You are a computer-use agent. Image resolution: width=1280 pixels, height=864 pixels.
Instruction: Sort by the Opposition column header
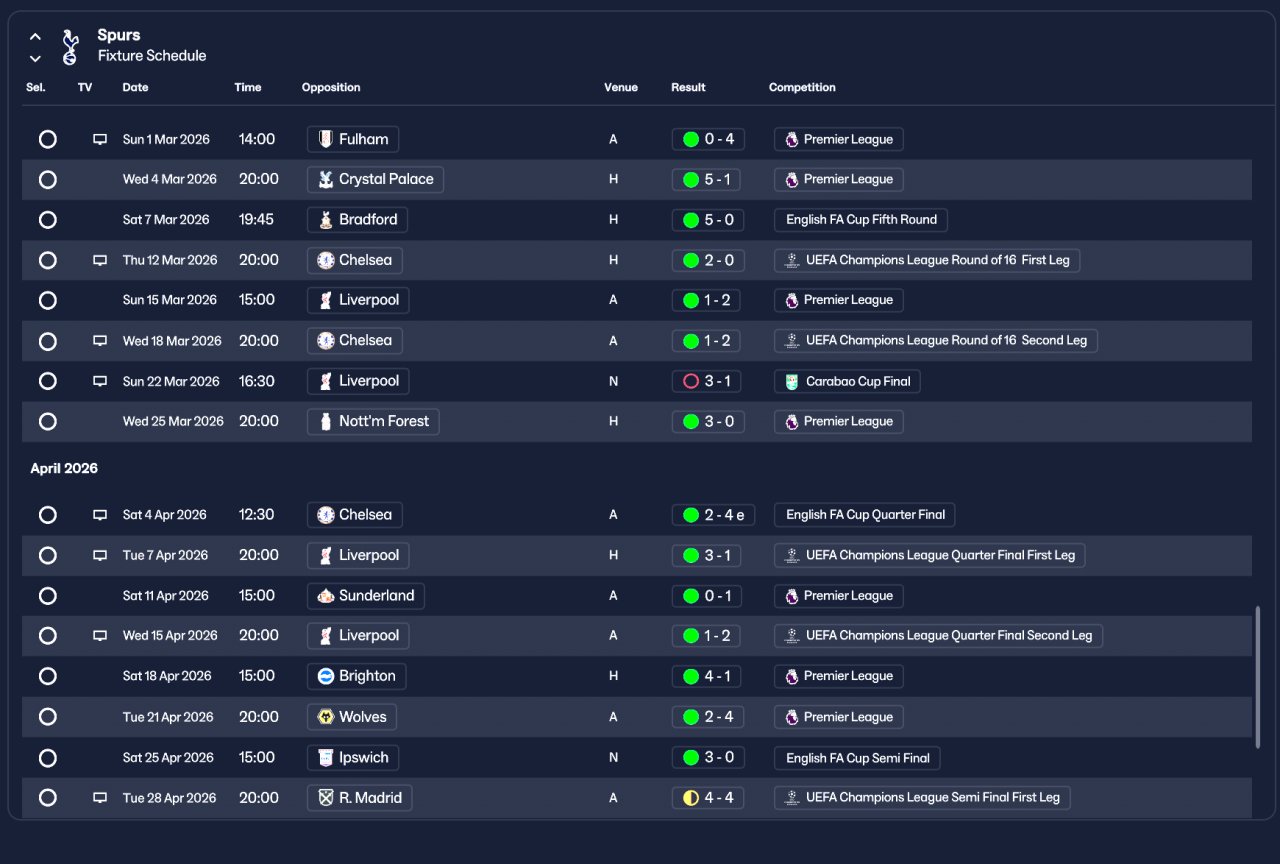(x=331, y=87)
